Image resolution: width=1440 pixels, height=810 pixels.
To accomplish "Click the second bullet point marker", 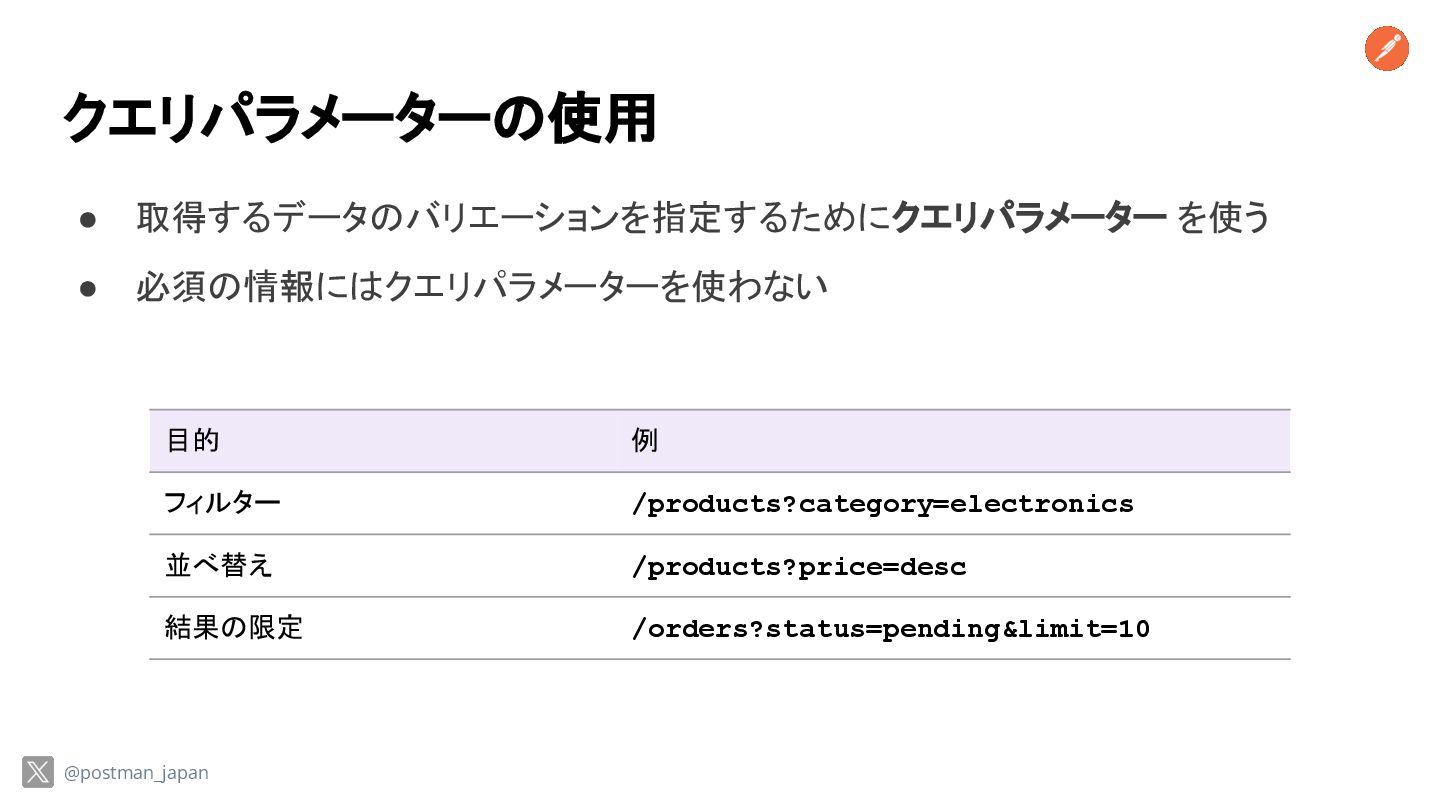I will [x=87, y=288].
